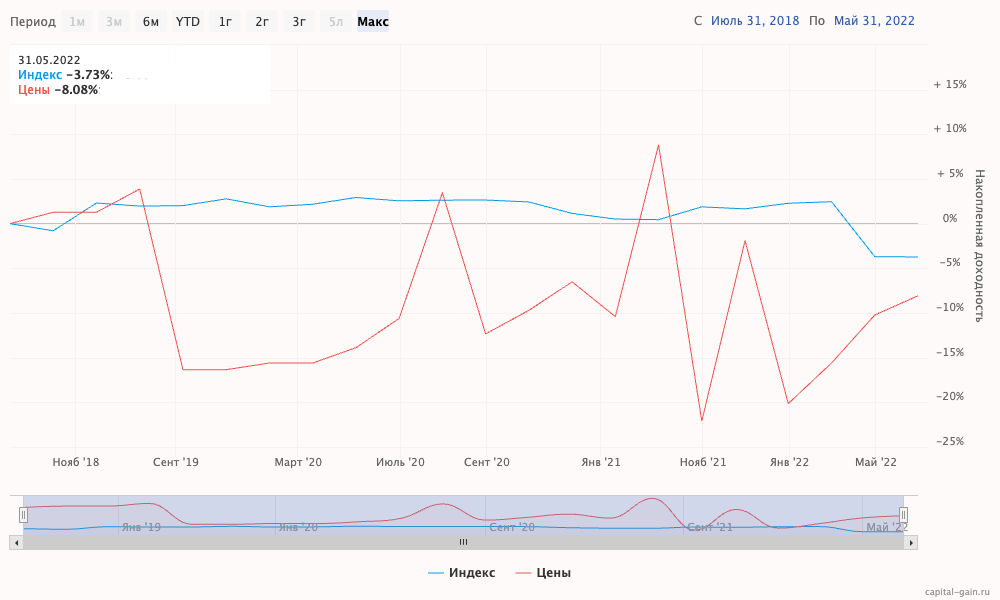Activate the Макс period button

pos(373,22)
